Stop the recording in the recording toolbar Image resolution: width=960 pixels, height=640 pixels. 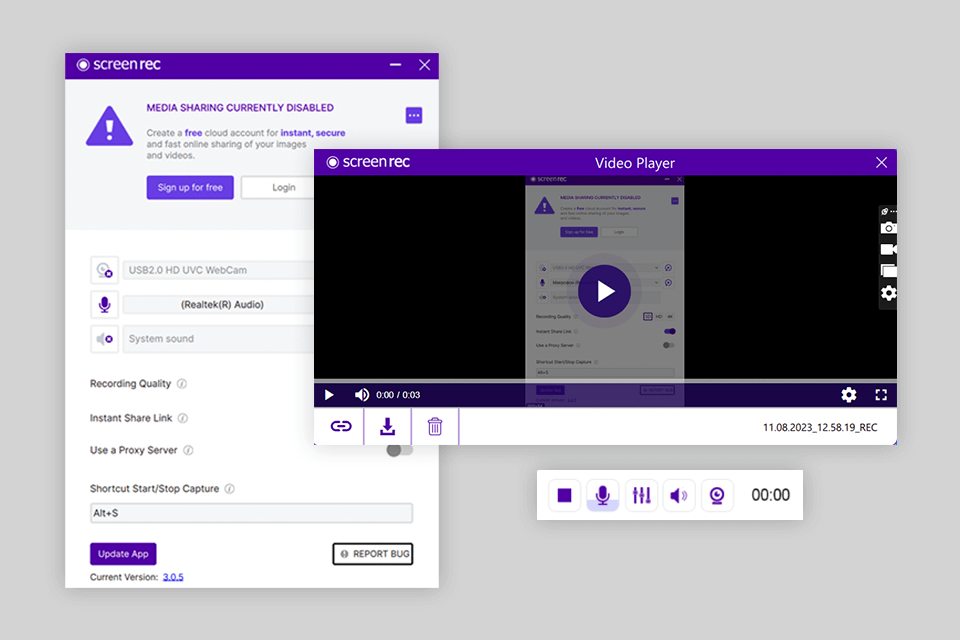[x=564, y=495]
